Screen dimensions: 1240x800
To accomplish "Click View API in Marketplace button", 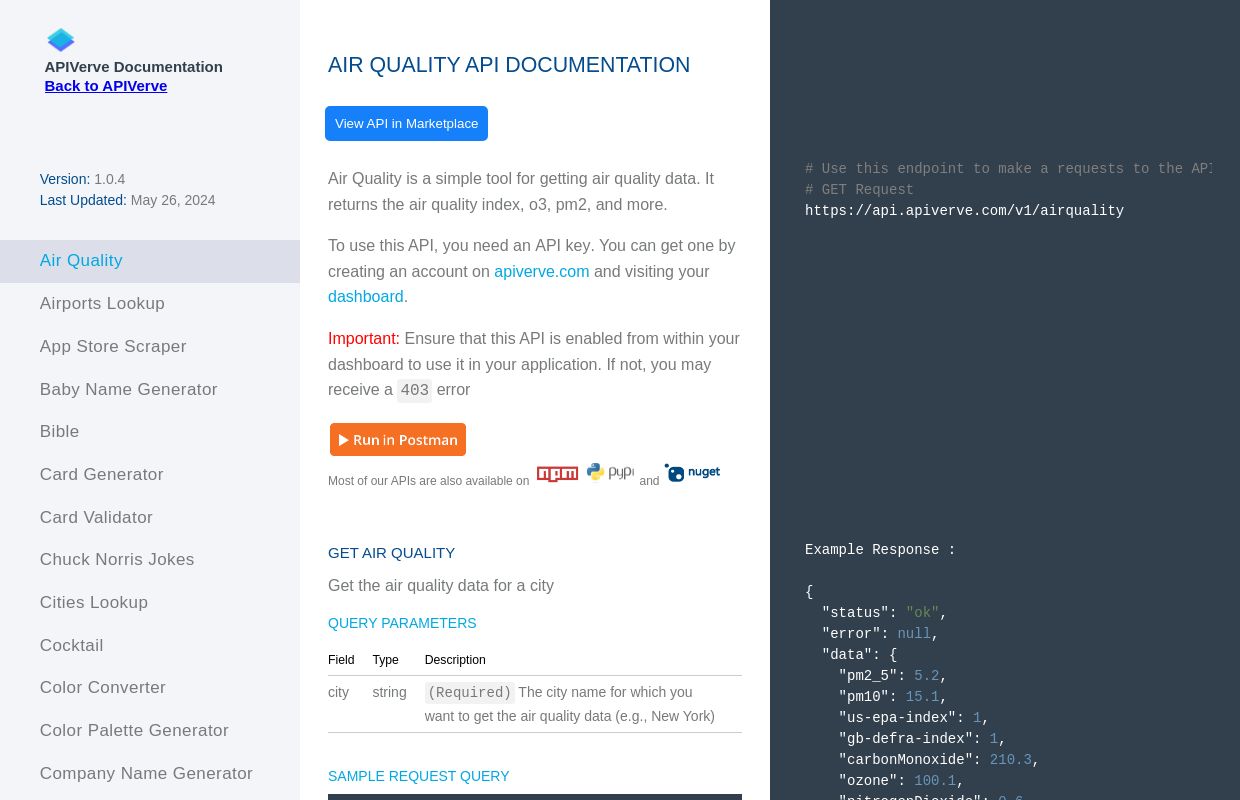I will point(406,124).
